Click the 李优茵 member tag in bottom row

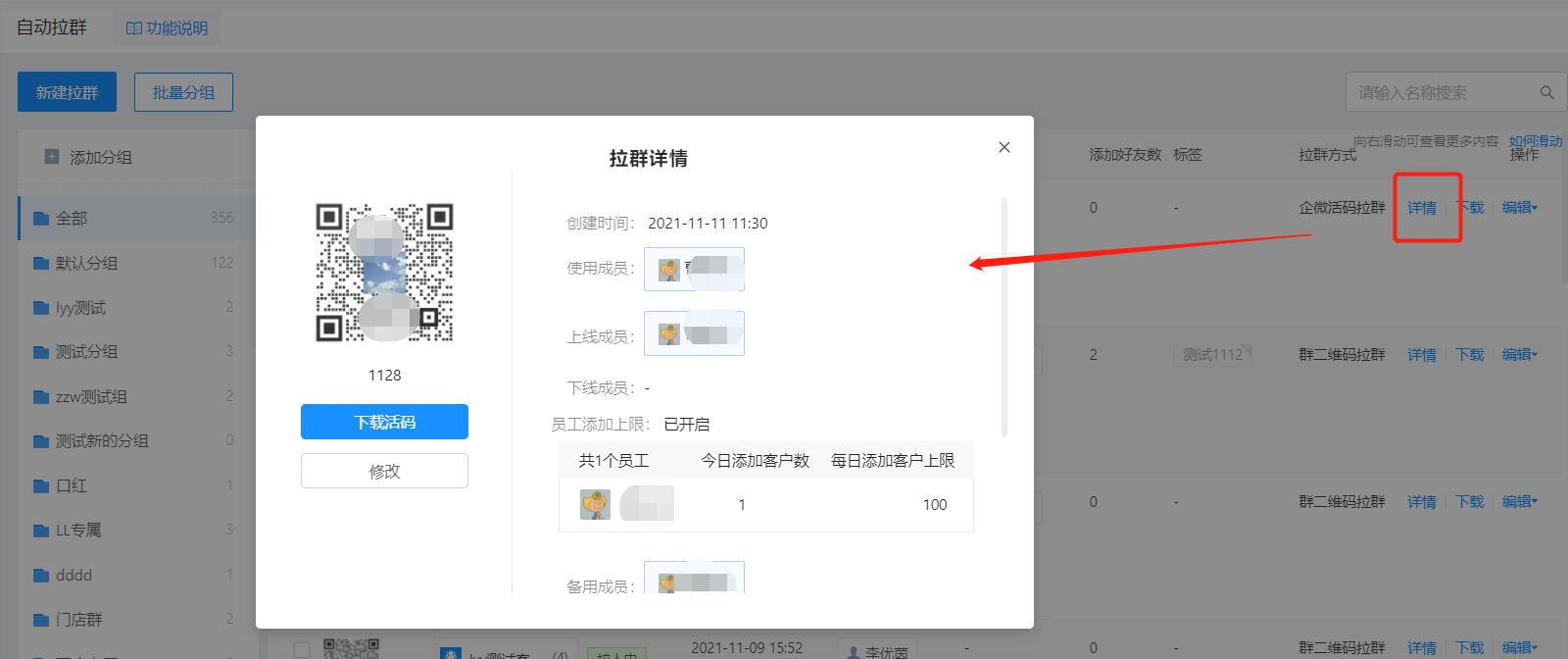click(x=877, y=650)
